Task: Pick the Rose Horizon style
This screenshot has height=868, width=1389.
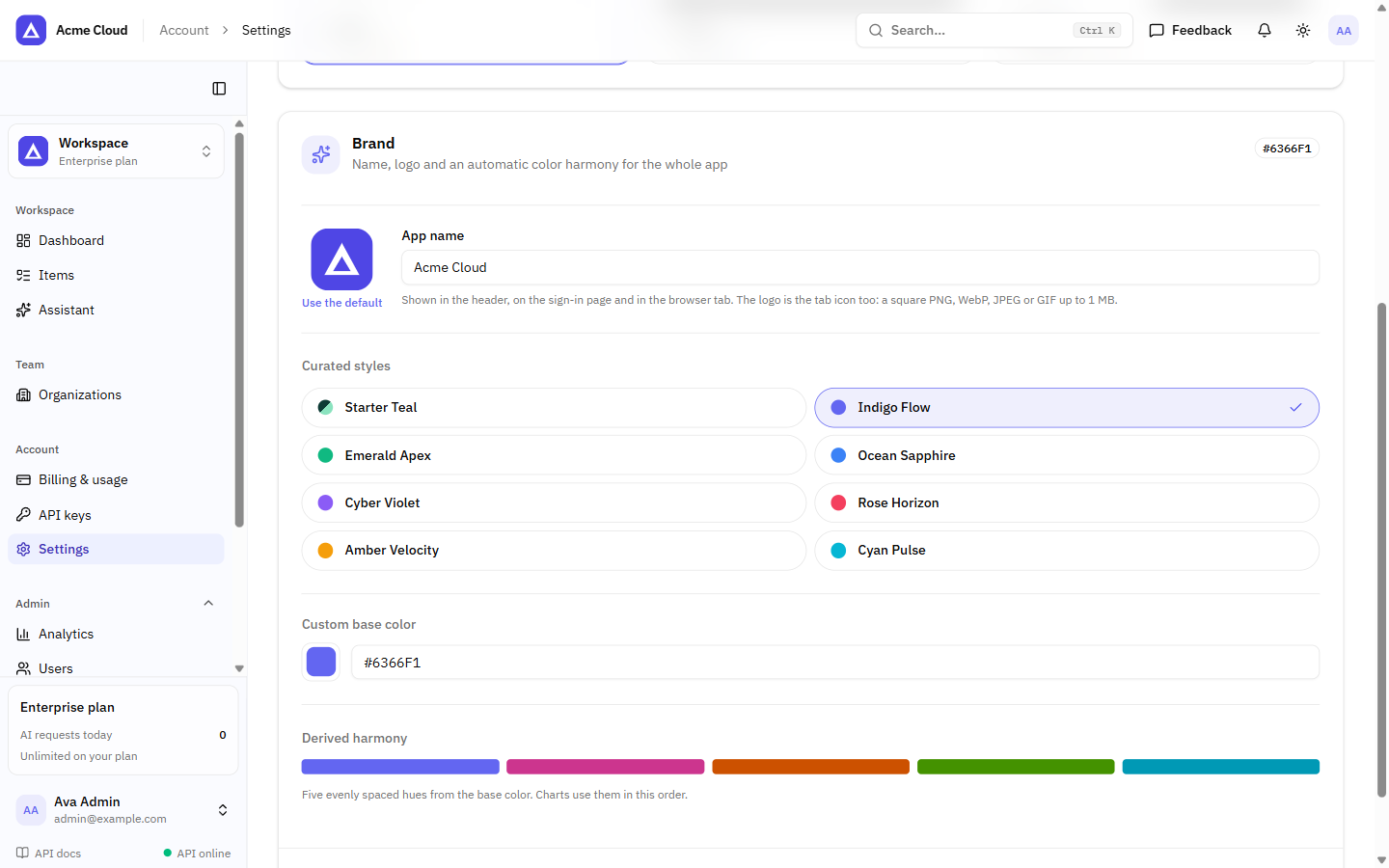Action: [1067, 502]
